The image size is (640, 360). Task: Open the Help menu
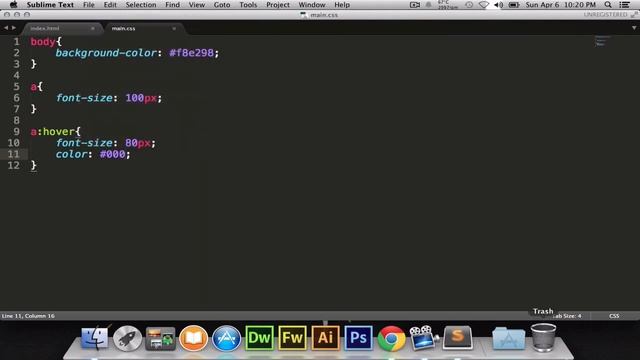pos(342,5)
